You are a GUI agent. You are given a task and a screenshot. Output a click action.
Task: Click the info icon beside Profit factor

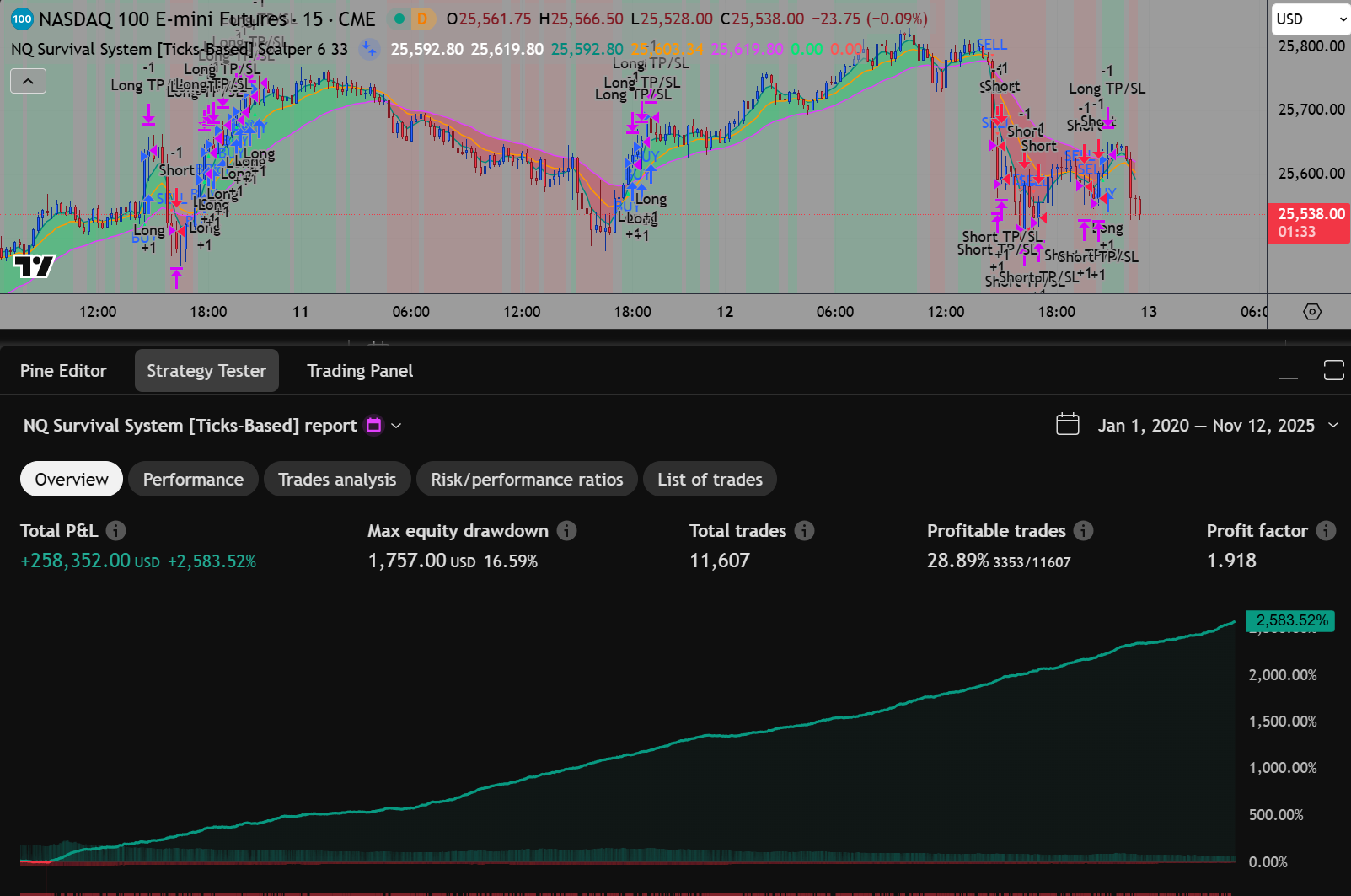[1326, 531]
